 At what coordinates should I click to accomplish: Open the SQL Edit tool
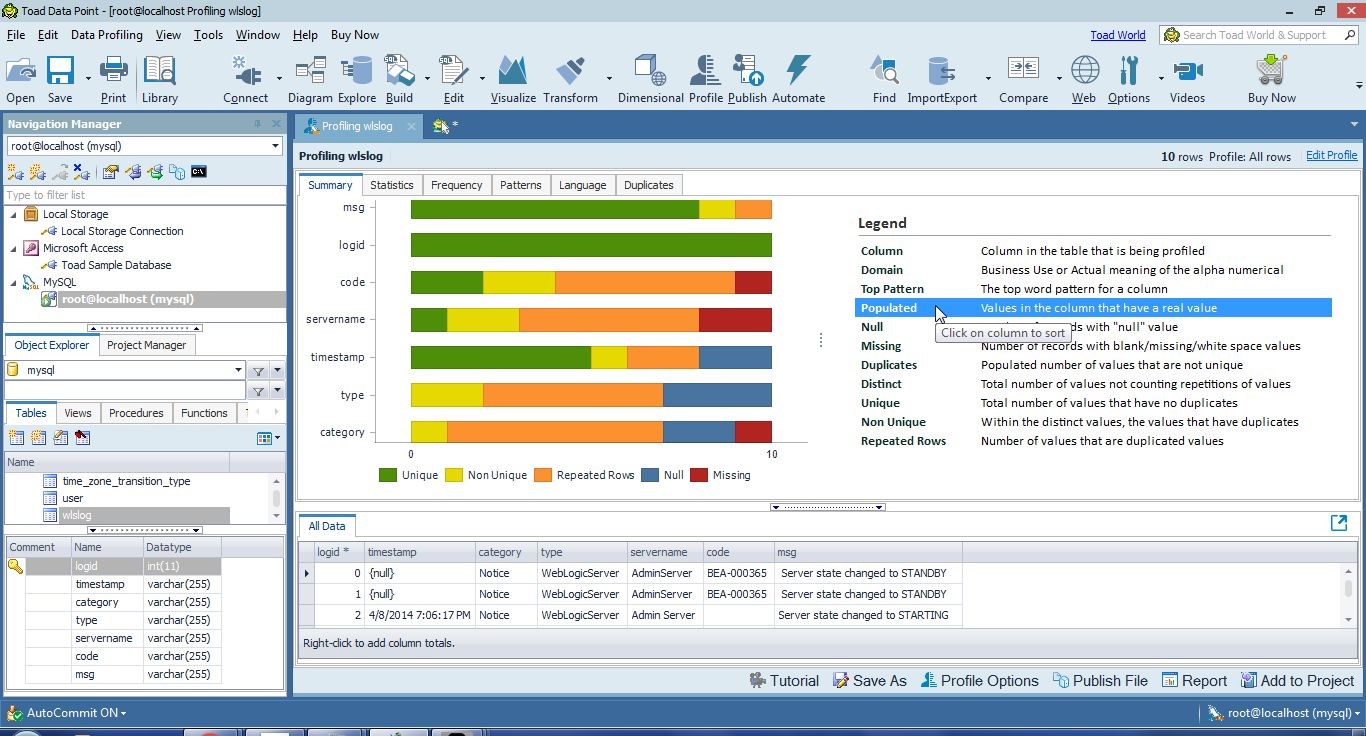[454, 79]
